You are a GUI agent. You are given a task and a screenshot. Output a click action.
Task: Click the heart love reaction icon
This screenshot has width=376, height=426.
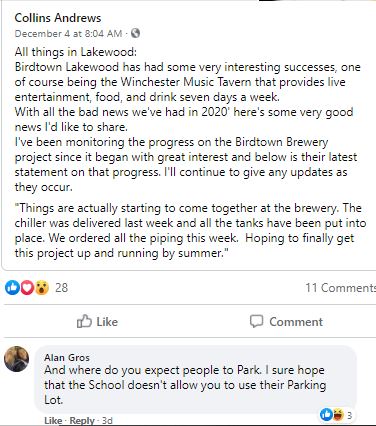tap(27, 287)
